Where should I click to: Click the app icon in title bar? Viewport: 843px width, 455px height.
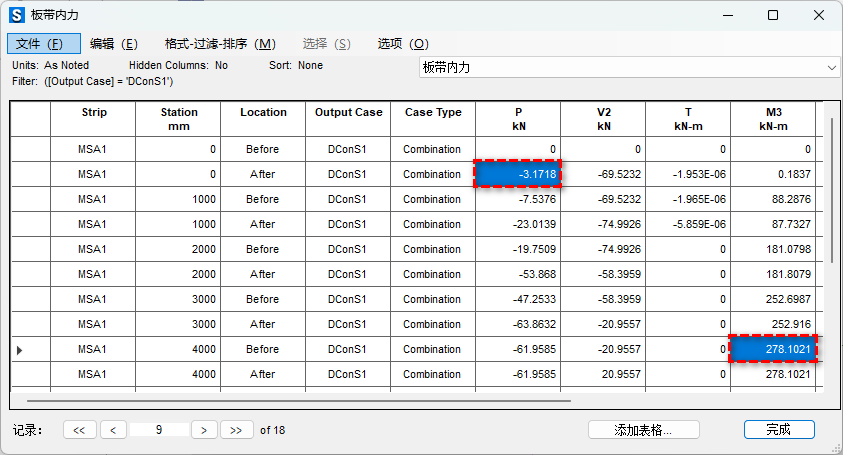coord(18,15)
